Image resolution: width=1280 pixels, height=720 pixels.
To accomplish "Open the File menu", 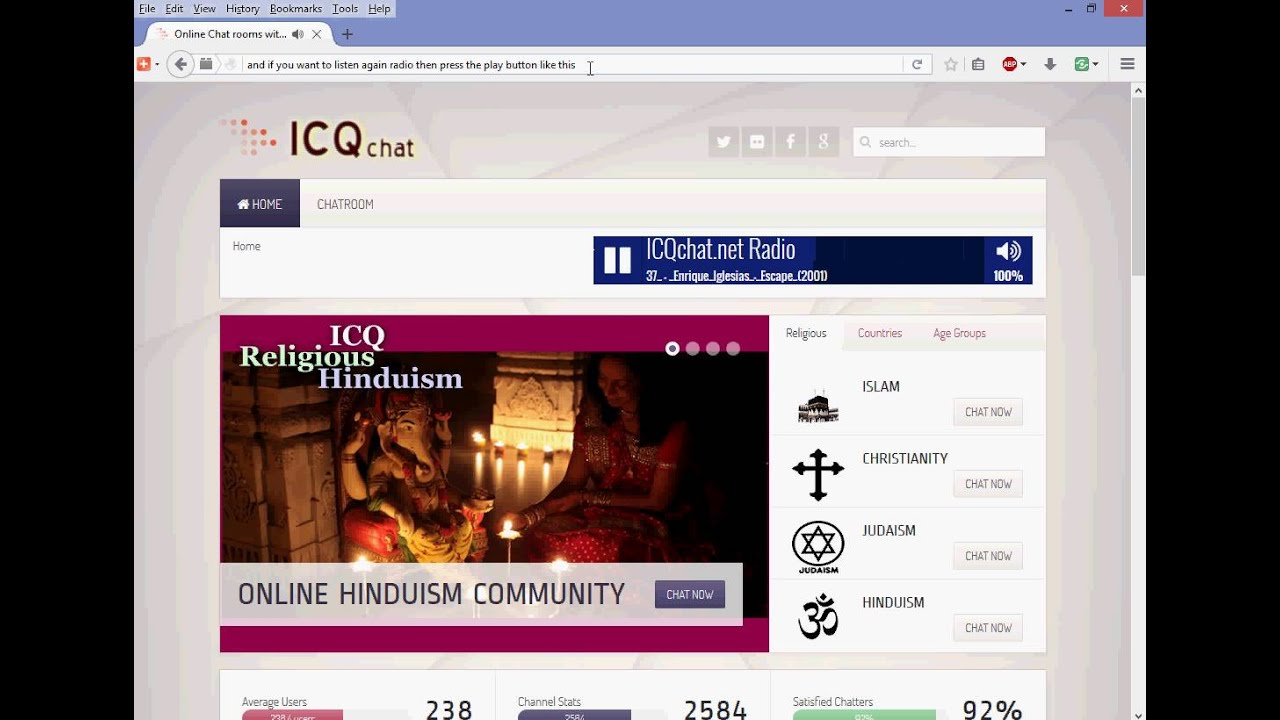I will pyautogui.click(x=147, y=9).
